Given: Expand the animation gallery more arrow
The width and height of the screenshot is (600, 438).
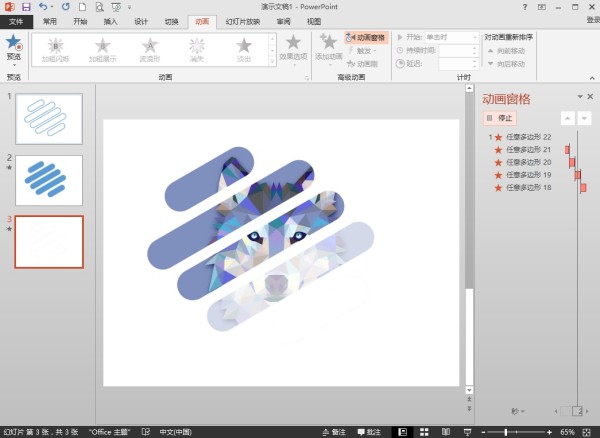Looking at the screenshot, I should (272, 62).
